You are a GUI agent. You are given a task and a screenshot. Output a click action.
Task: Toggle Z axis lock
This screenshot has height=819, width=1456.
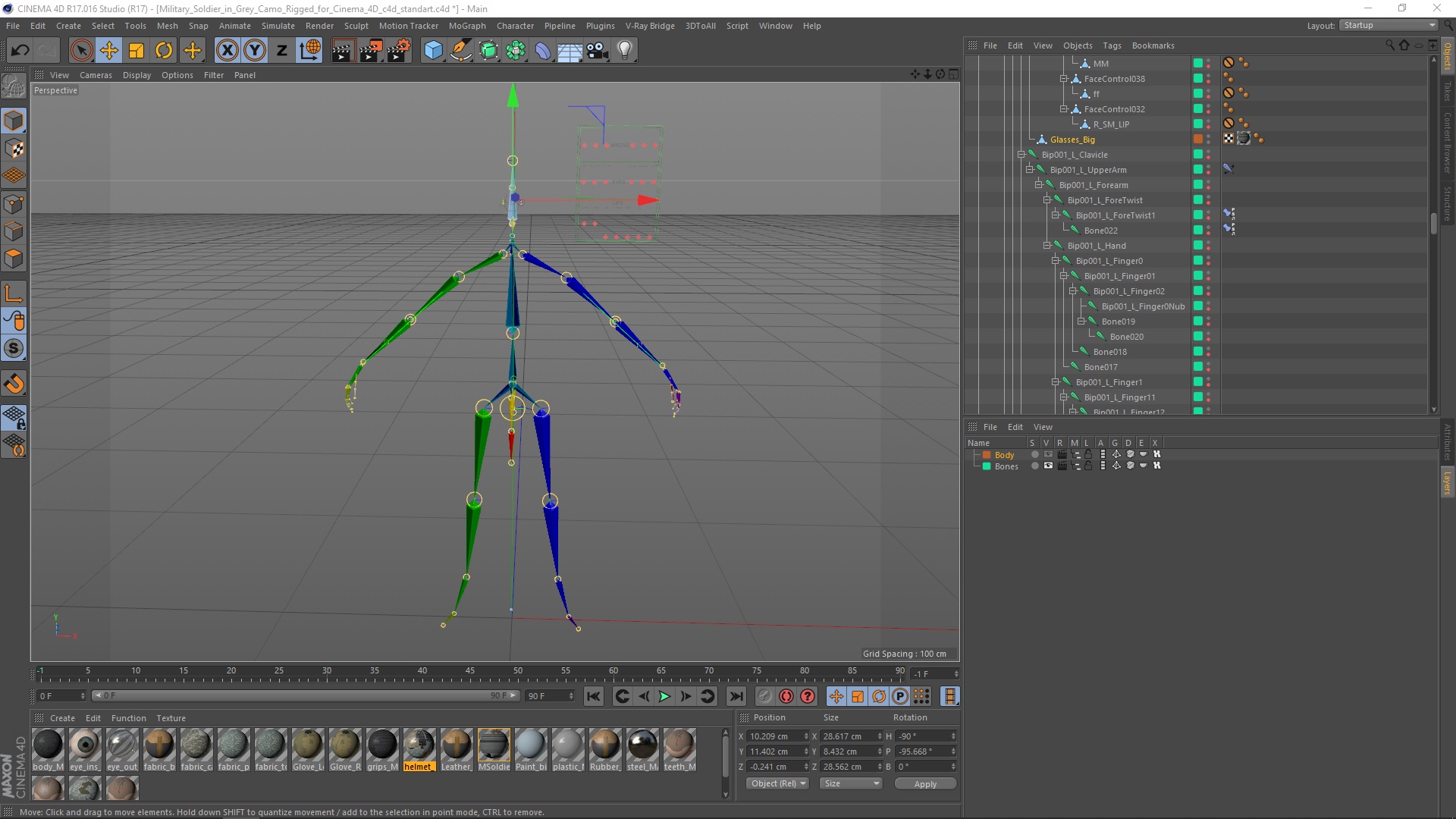(282, 51)
